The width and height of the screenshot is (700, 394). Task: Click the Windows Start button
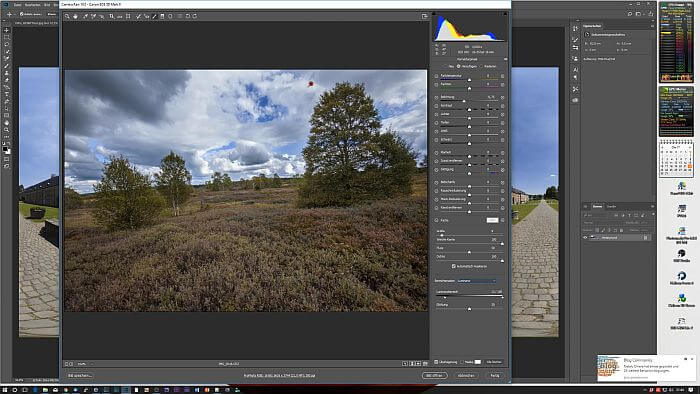coord(5,390)
